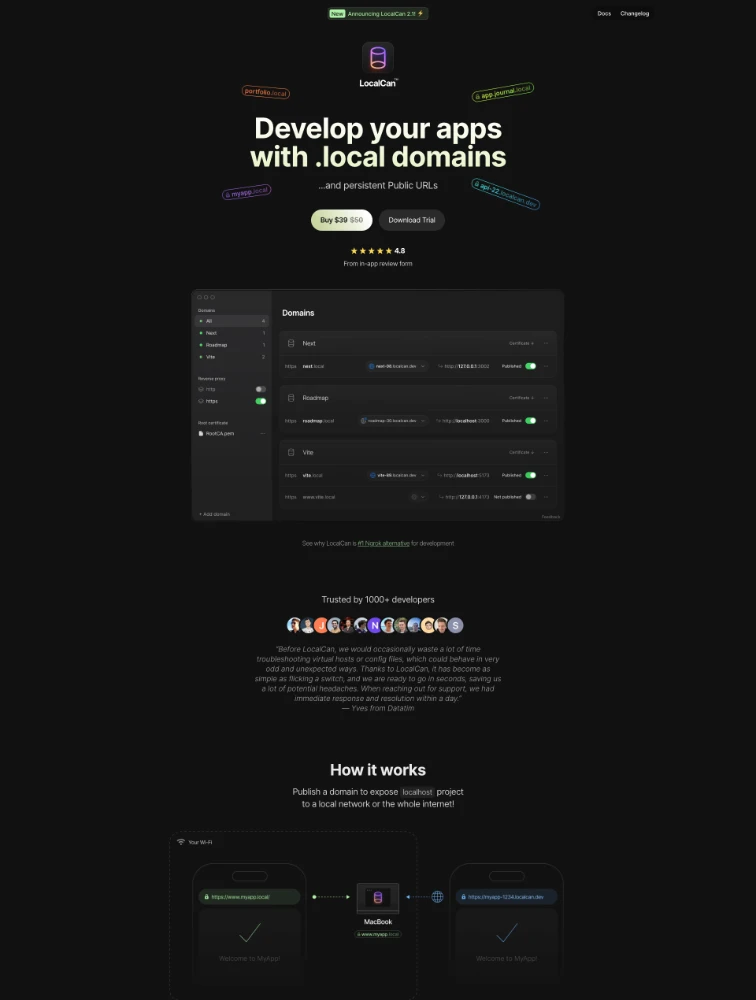Open more options for Vite domain header
Image resolution: width=756 pixels, height=1000 pixels.
(x=546, y=452)
